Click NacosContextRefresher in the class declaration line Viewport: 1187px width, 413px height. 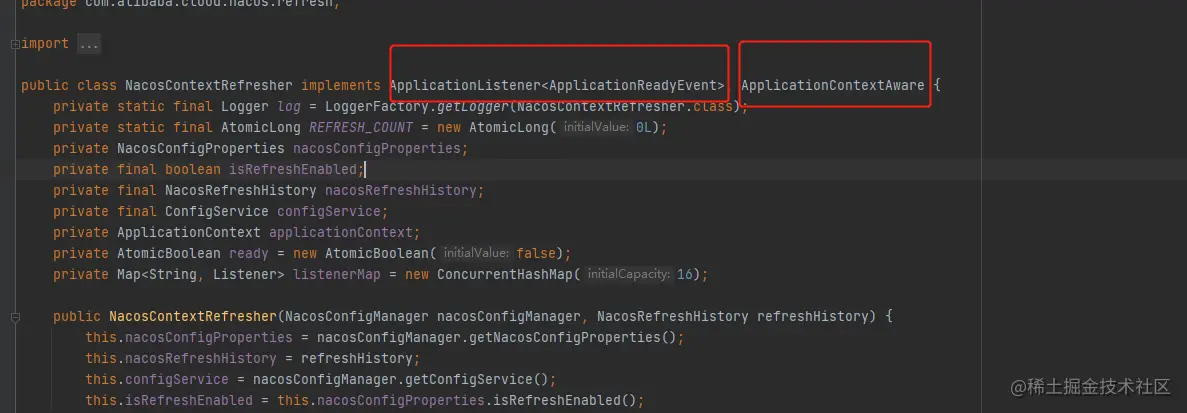(209, 85)
